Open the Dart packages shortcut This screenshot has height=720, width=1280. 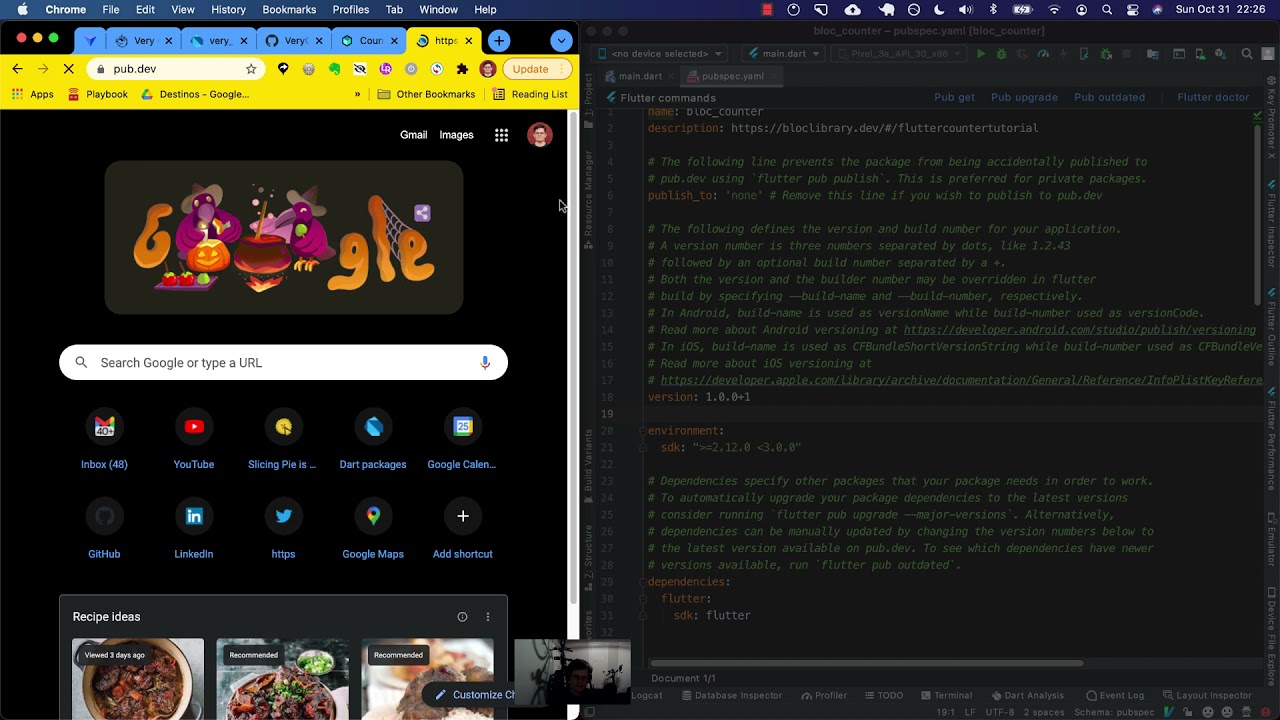coord(373,440)
